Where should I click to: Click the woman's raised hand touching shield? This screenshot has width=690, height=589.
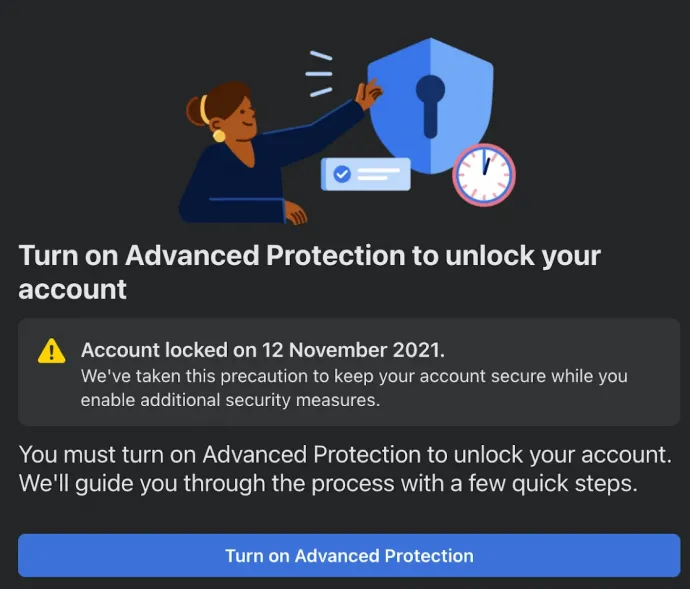coord(369,94)
